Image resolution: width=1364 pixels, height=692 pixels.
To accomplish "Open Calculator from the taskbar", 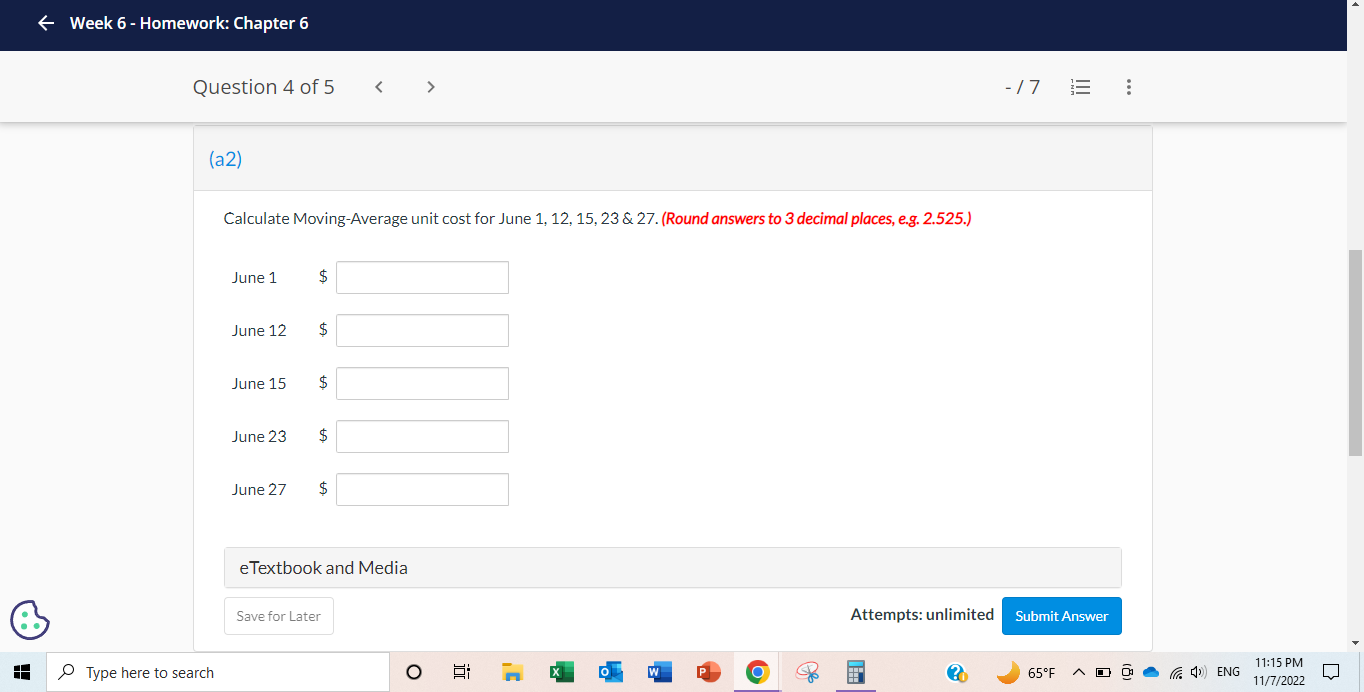I will 855,673.
